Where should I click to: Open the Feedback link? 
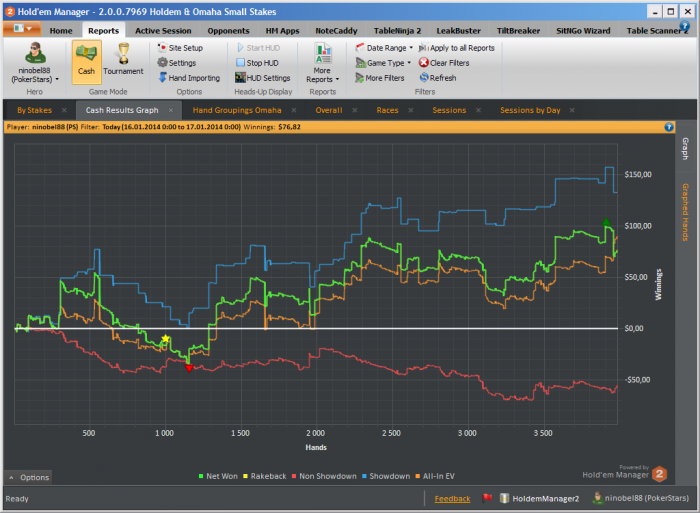tap(452, 499)
